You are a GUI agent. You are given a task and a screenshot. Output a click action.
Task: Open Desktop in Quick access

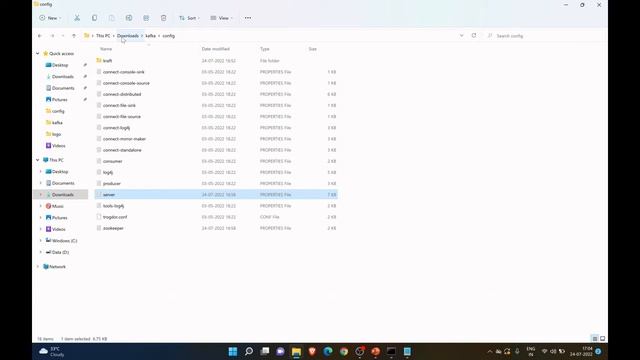(60, 65)
